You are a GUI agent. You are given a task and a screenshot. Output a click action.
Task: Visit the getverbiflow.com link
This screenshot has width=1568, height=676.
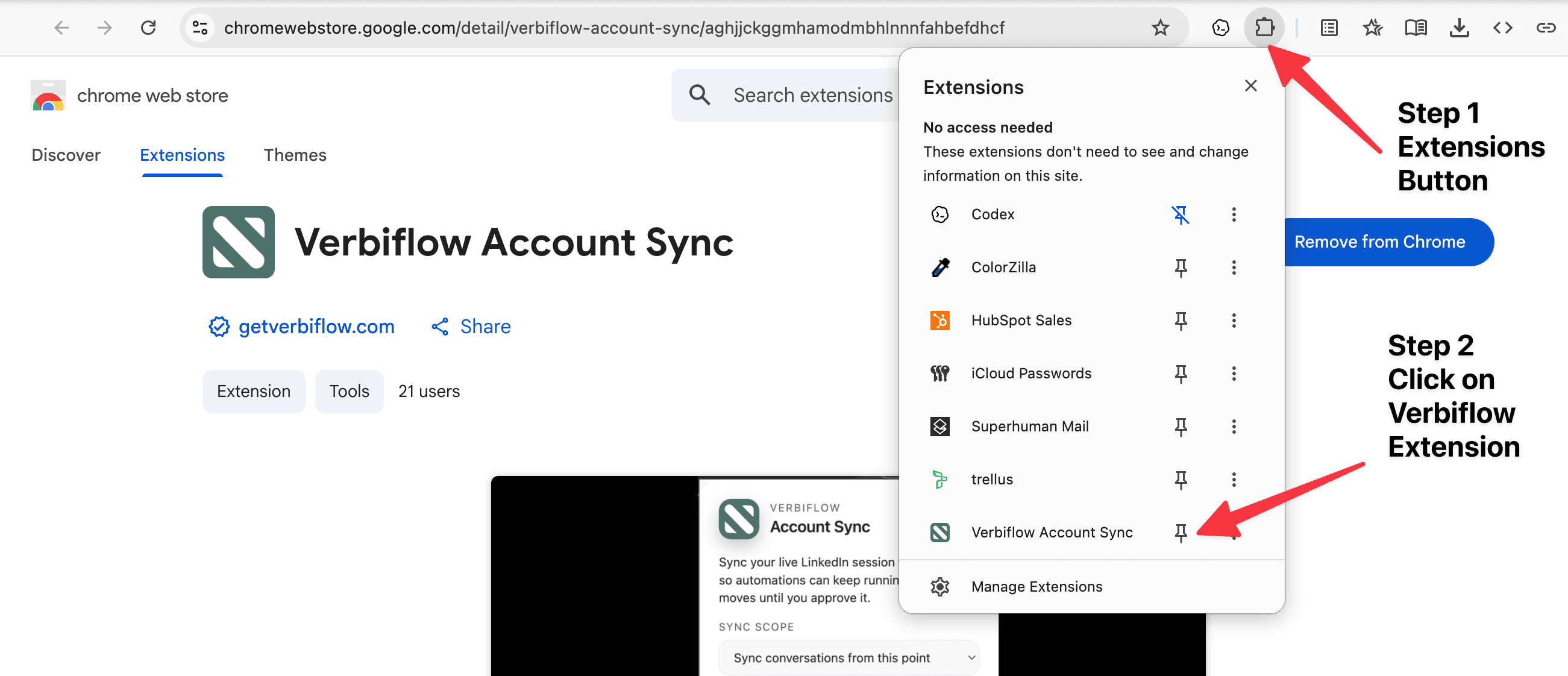click(x=316, y=326)
